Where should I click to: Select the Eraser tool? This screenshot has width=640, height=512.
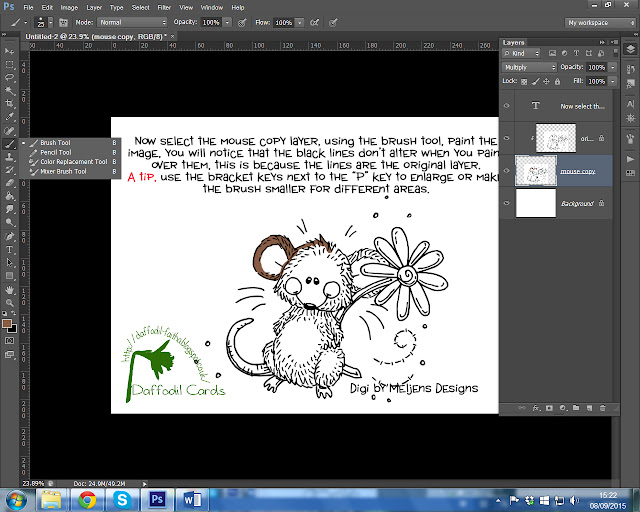click(9, 183)
